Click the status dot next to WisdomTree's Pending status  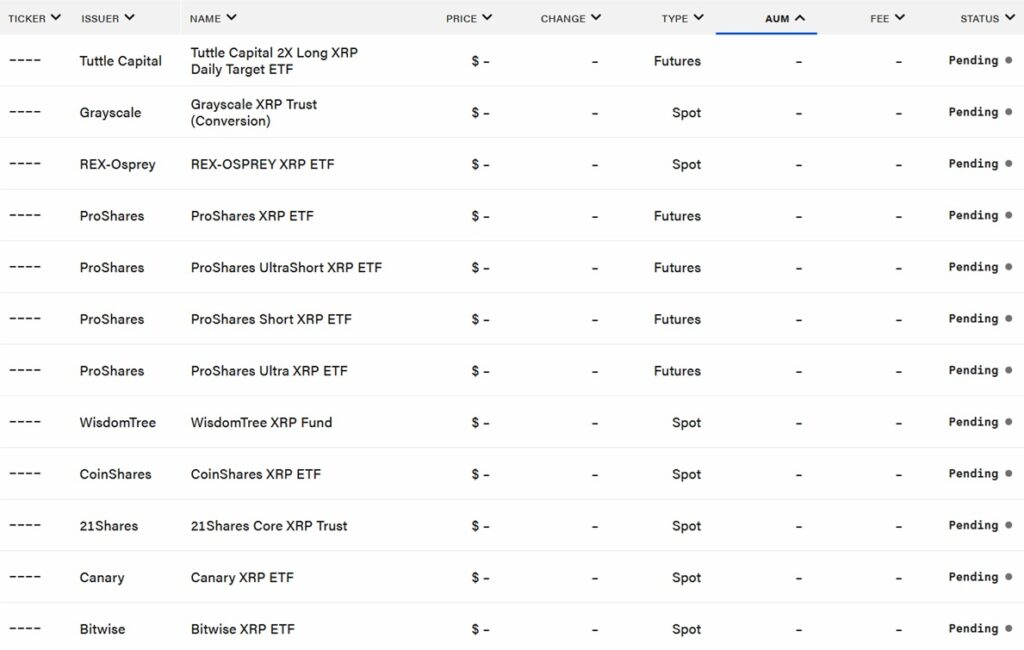click(x=1011, y=422)
